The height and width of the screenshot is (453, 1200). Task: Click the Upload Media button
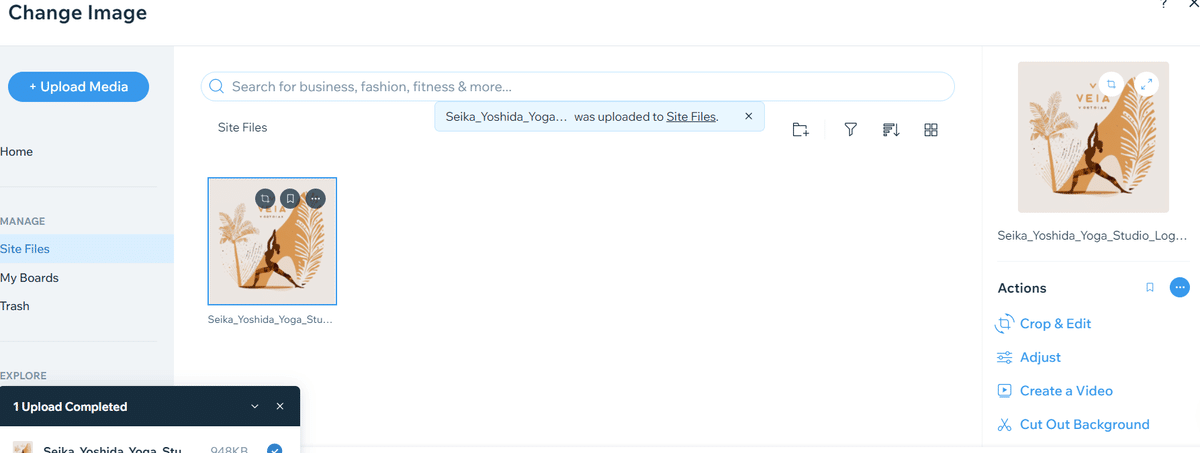tap(79, 87)
